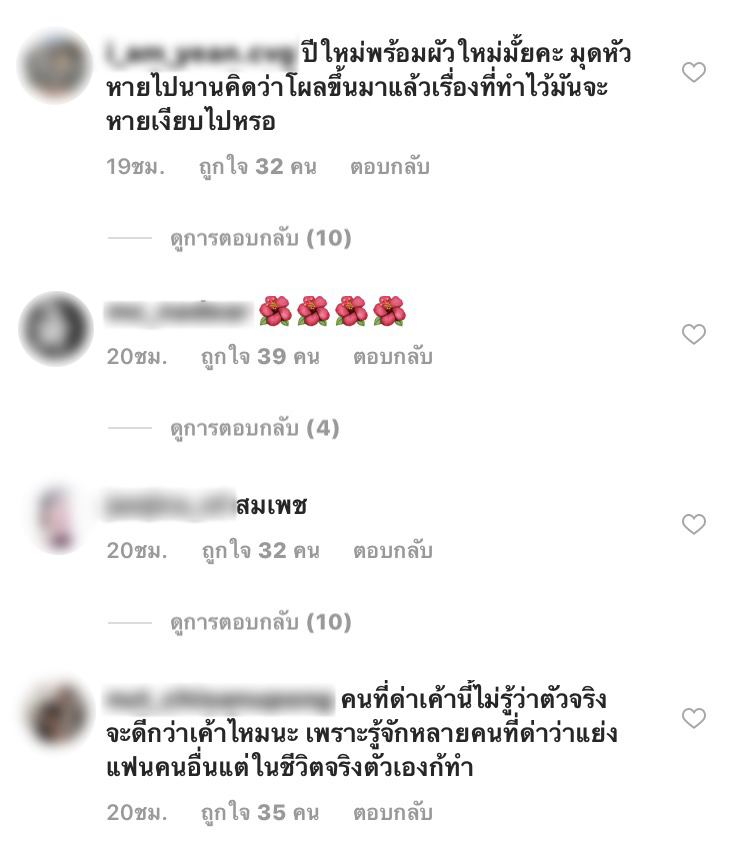750x859 pixels.
Task: Like the สมเพช comment with heart icon
Action: pyautogui.click(x=694, y=524)
